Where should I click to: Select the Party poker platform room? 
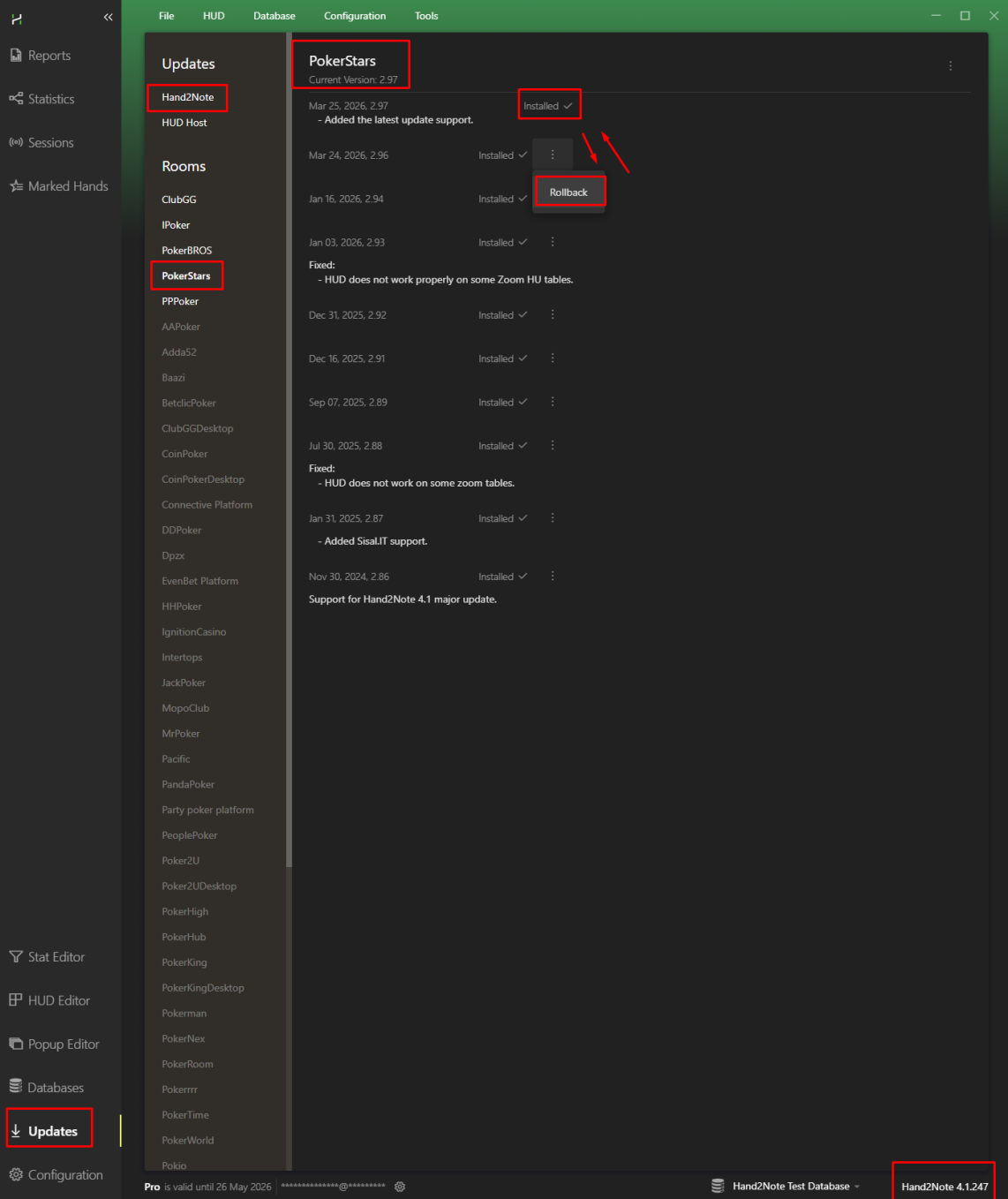tap(208, 810)
